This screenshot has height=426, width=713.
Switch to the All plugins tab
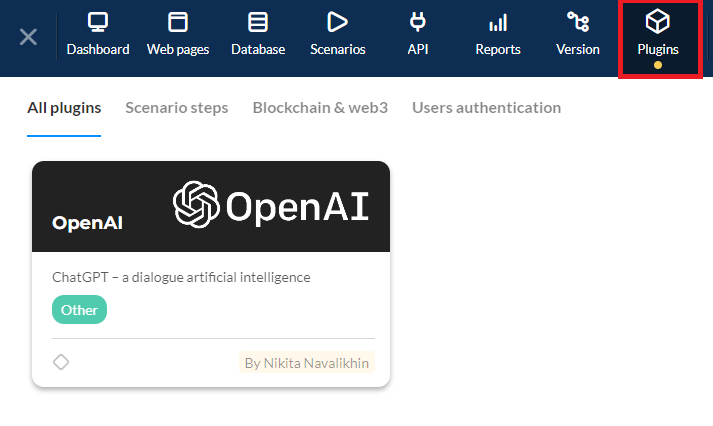64,107
